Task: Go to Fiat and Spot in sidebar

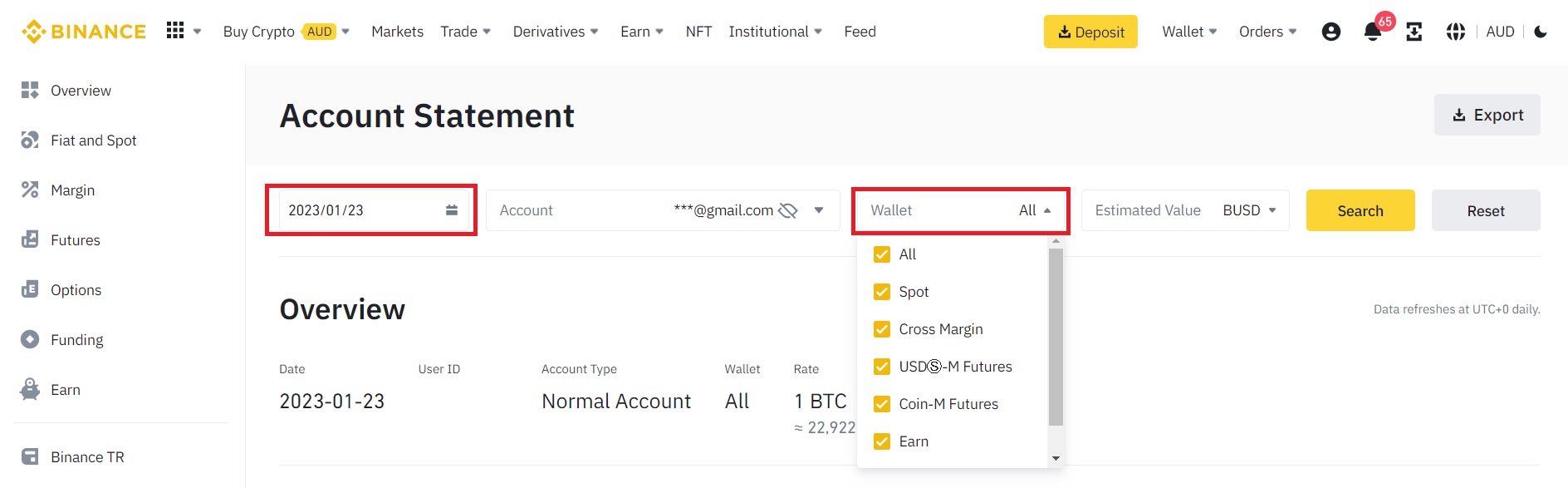Action: pos(93,140)
